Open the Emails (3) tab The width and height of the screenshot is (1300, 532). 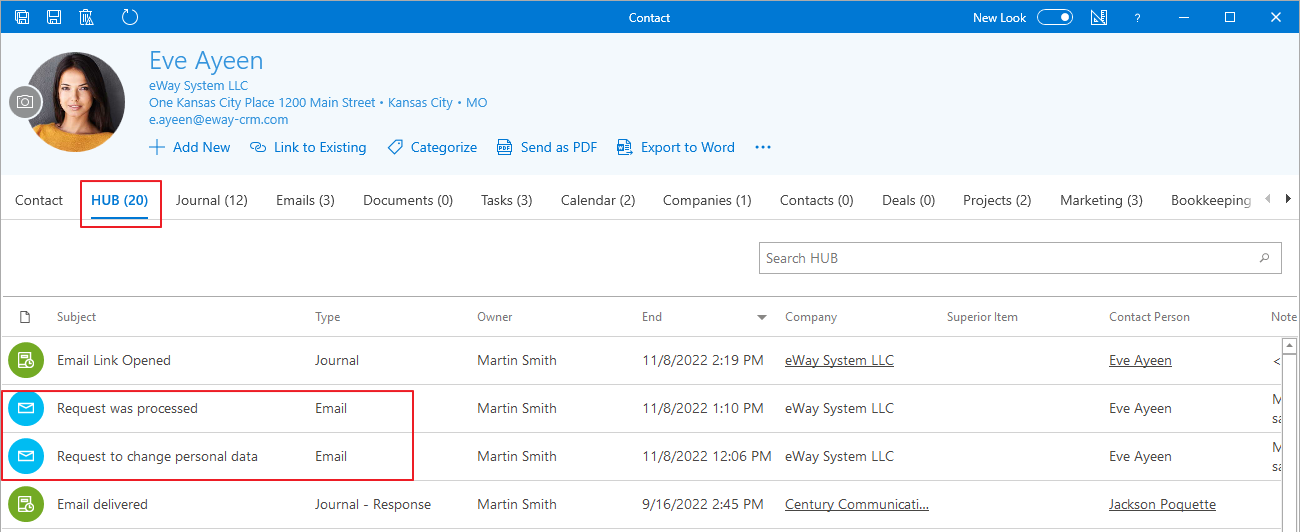pyautogui.click(x=305, y=200)
